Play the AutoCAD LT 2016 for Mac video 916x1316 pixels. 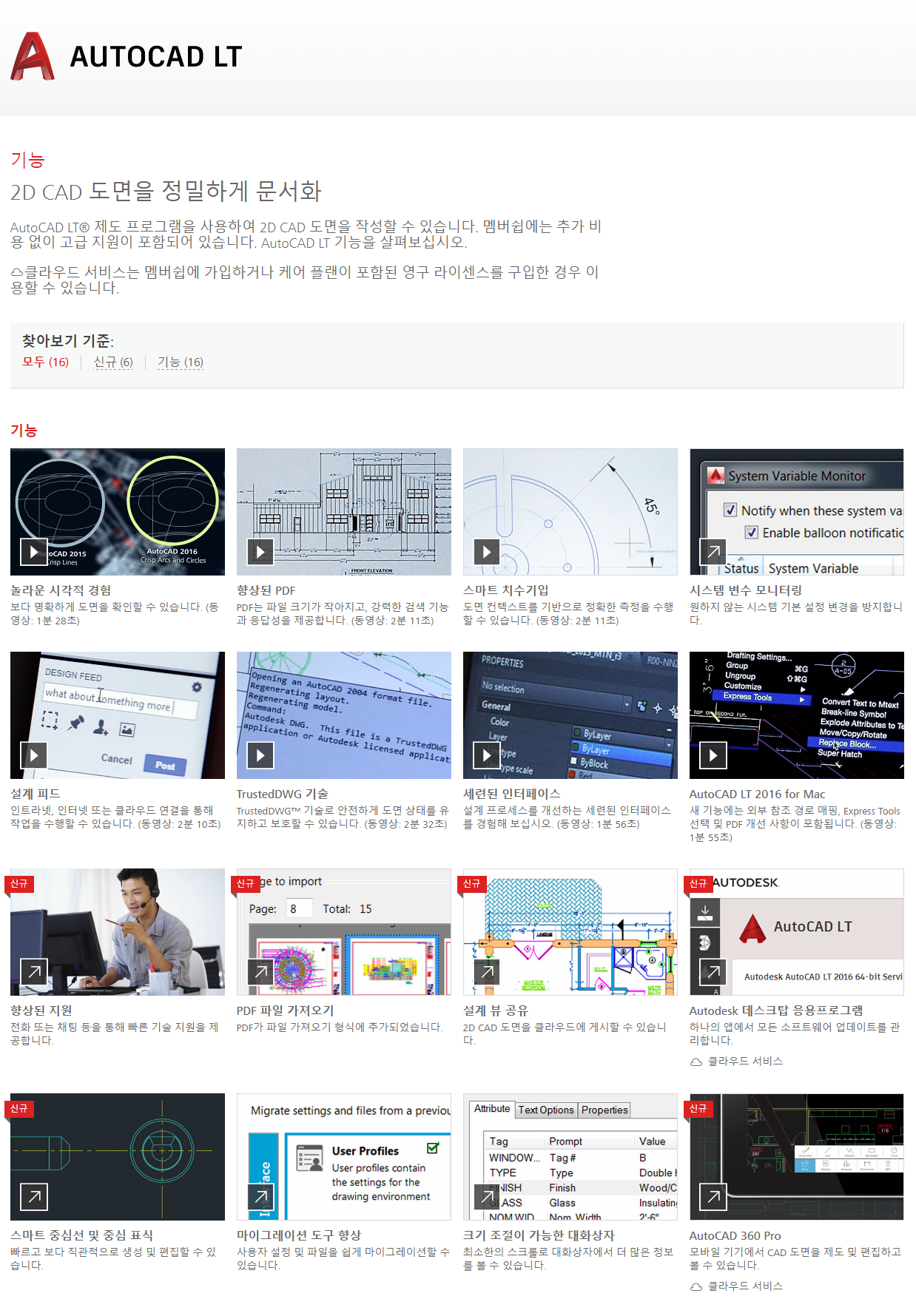[713, 755]
